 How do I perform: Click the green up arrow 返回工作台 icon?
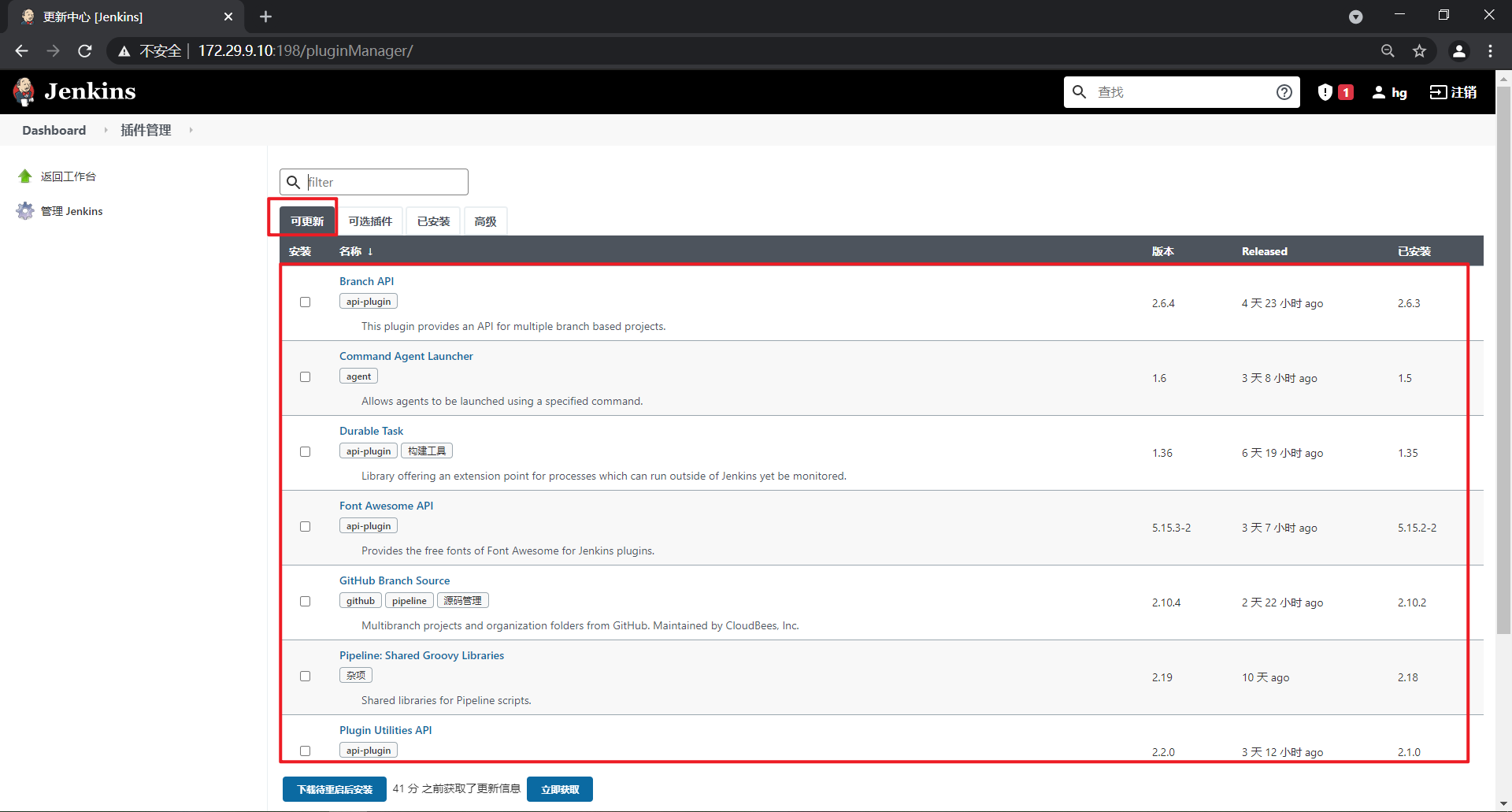(x=25, y=176)
